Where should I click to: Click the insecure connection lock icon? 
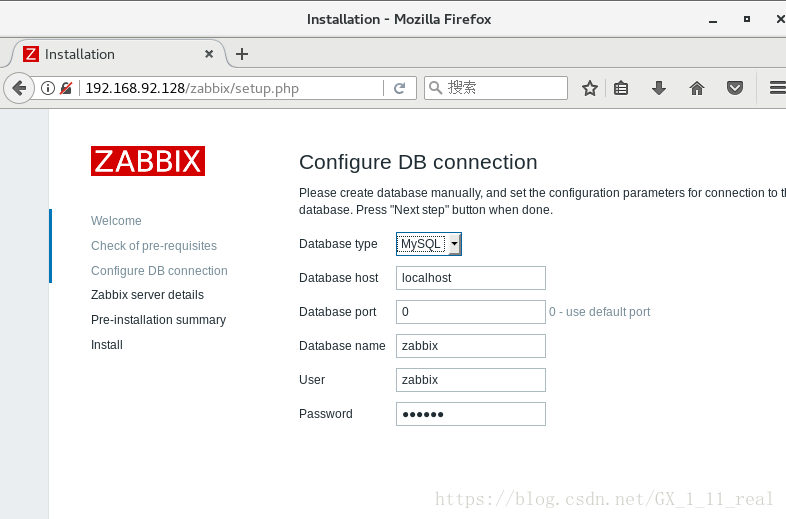tap(66, 88)
